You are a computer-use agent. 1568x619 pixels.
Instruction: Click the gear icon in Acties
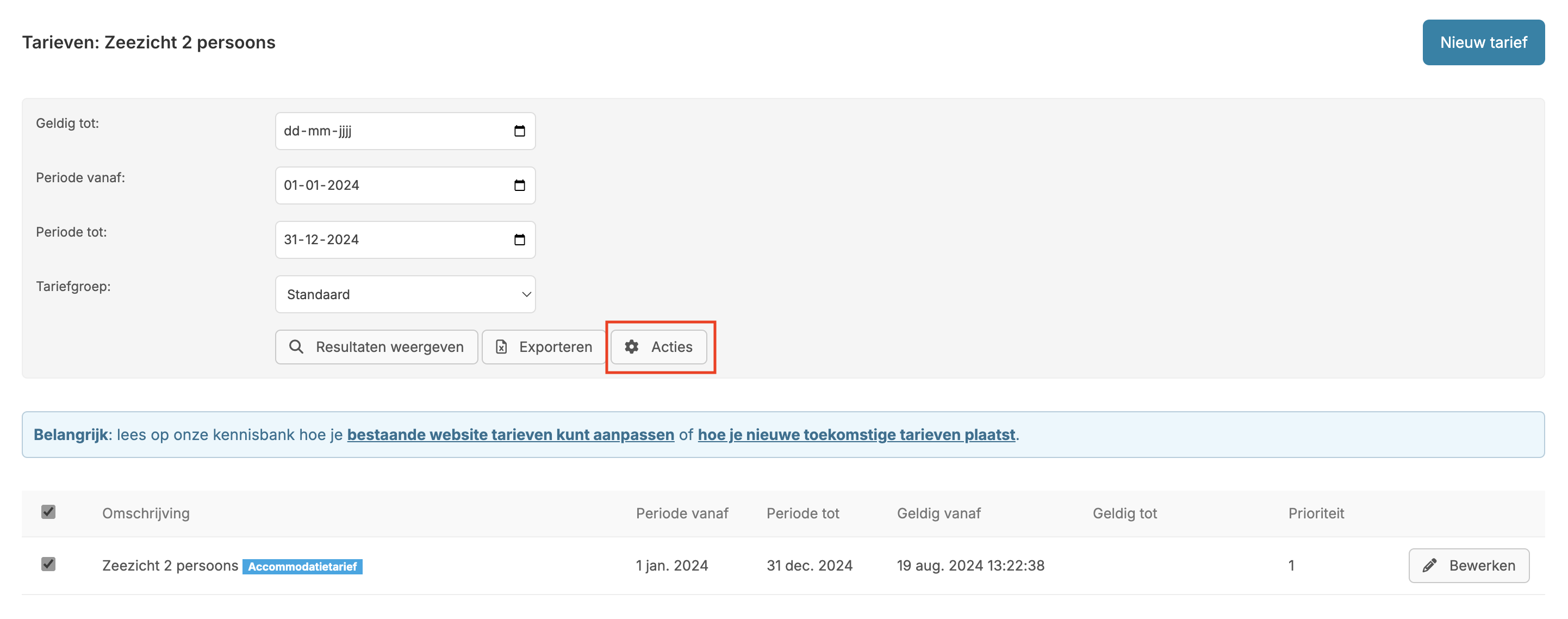(x=631, y=346)
